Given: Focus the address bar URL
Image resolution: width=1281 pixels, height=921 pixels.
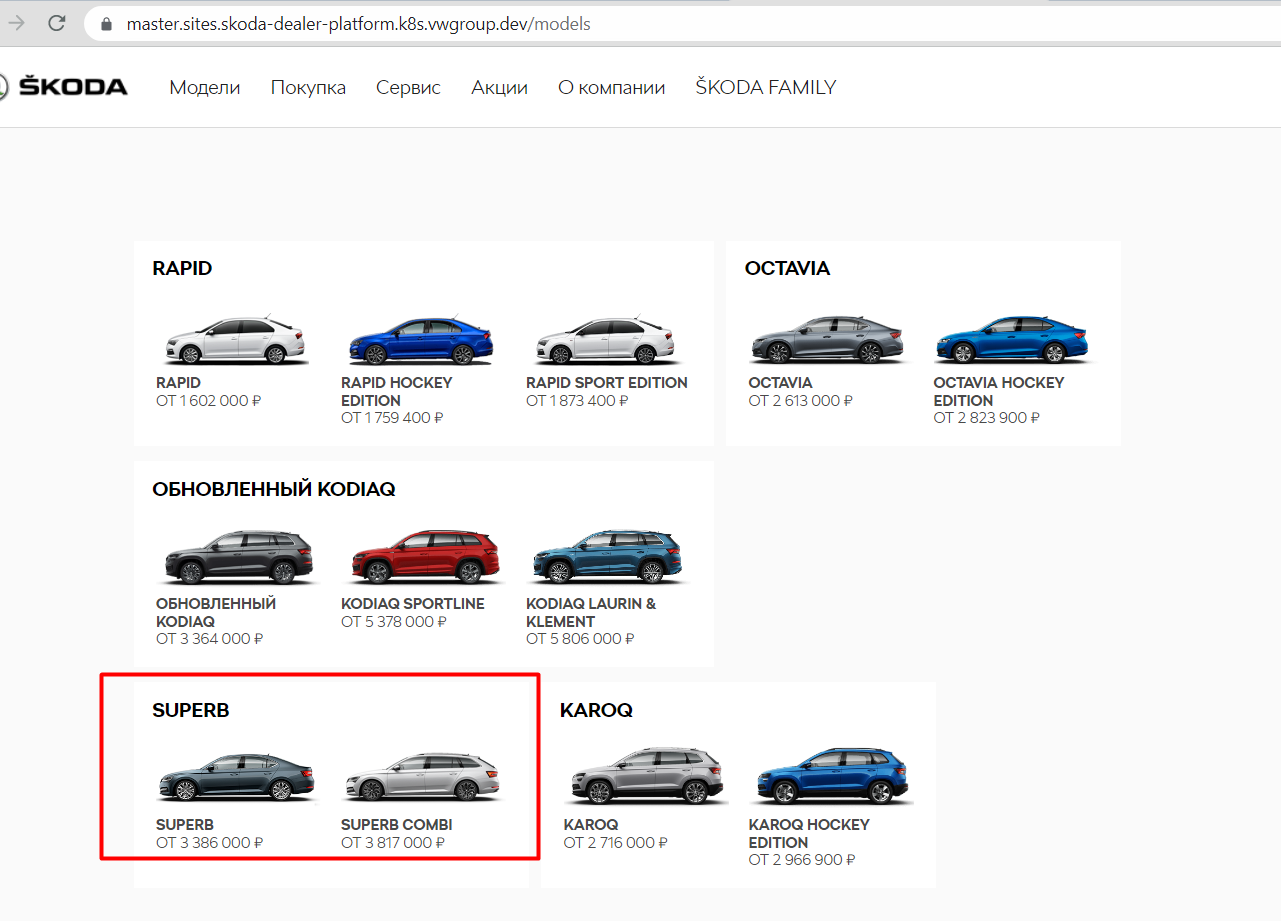Looking at the screenshot, I should coord(358,24).
